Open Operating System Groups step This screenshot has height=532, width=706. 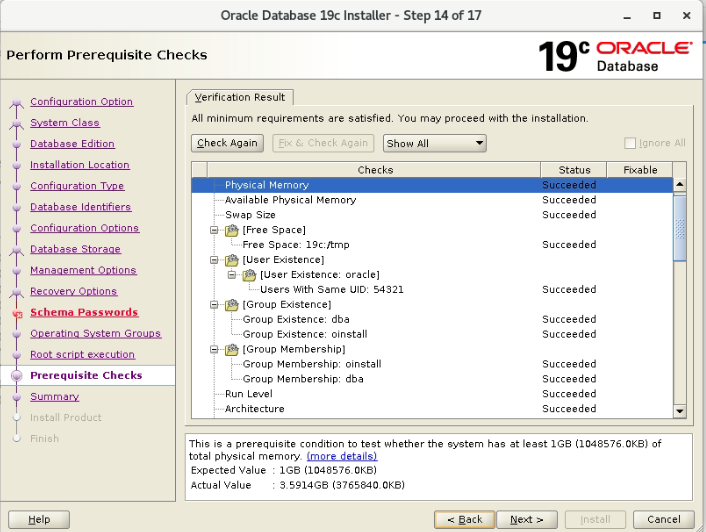[x=95, y=333]
